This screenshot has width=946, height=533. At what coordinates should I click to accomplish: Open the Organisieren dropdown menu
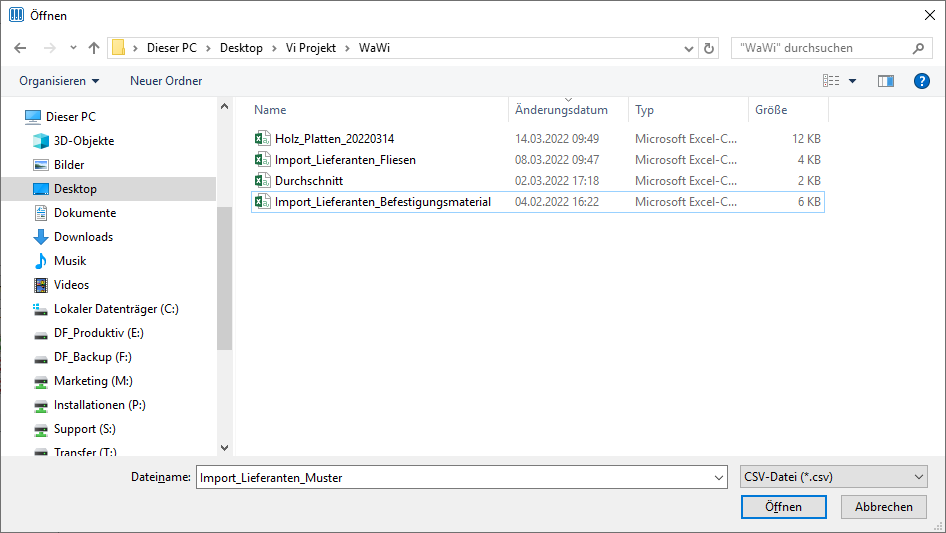point(59,81)
